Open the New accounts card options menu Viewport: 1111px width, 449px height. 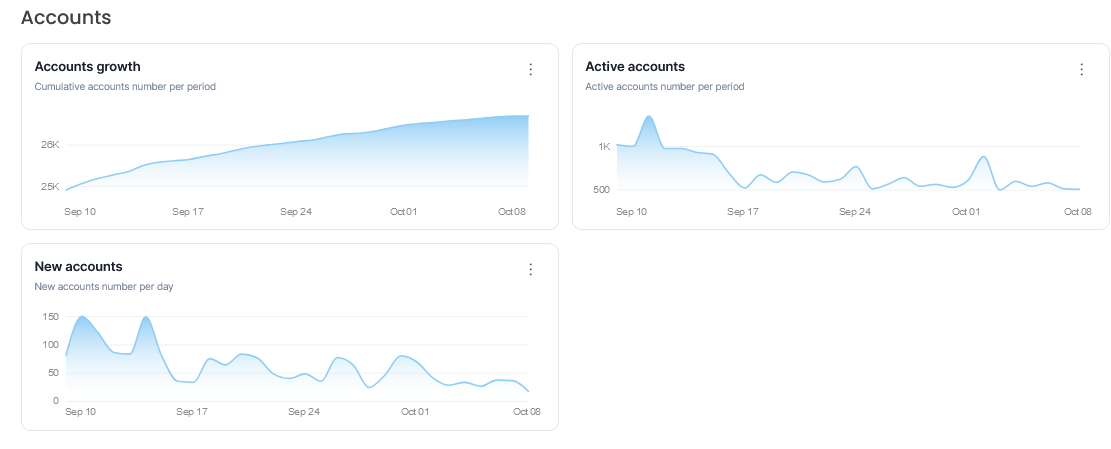[x=531, y=270]
